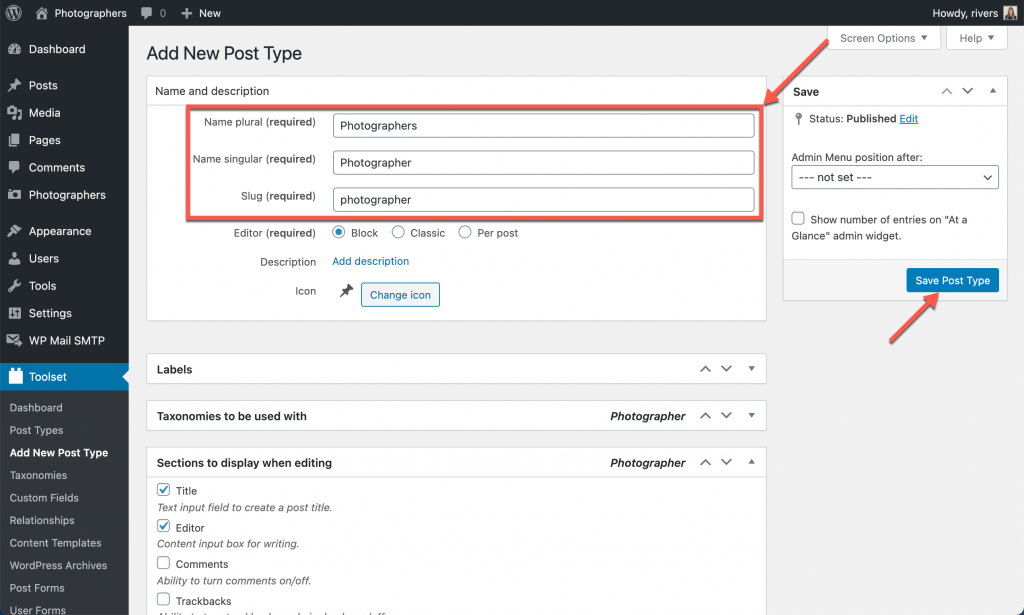Click the Save Post Type button

coord(952,280)
